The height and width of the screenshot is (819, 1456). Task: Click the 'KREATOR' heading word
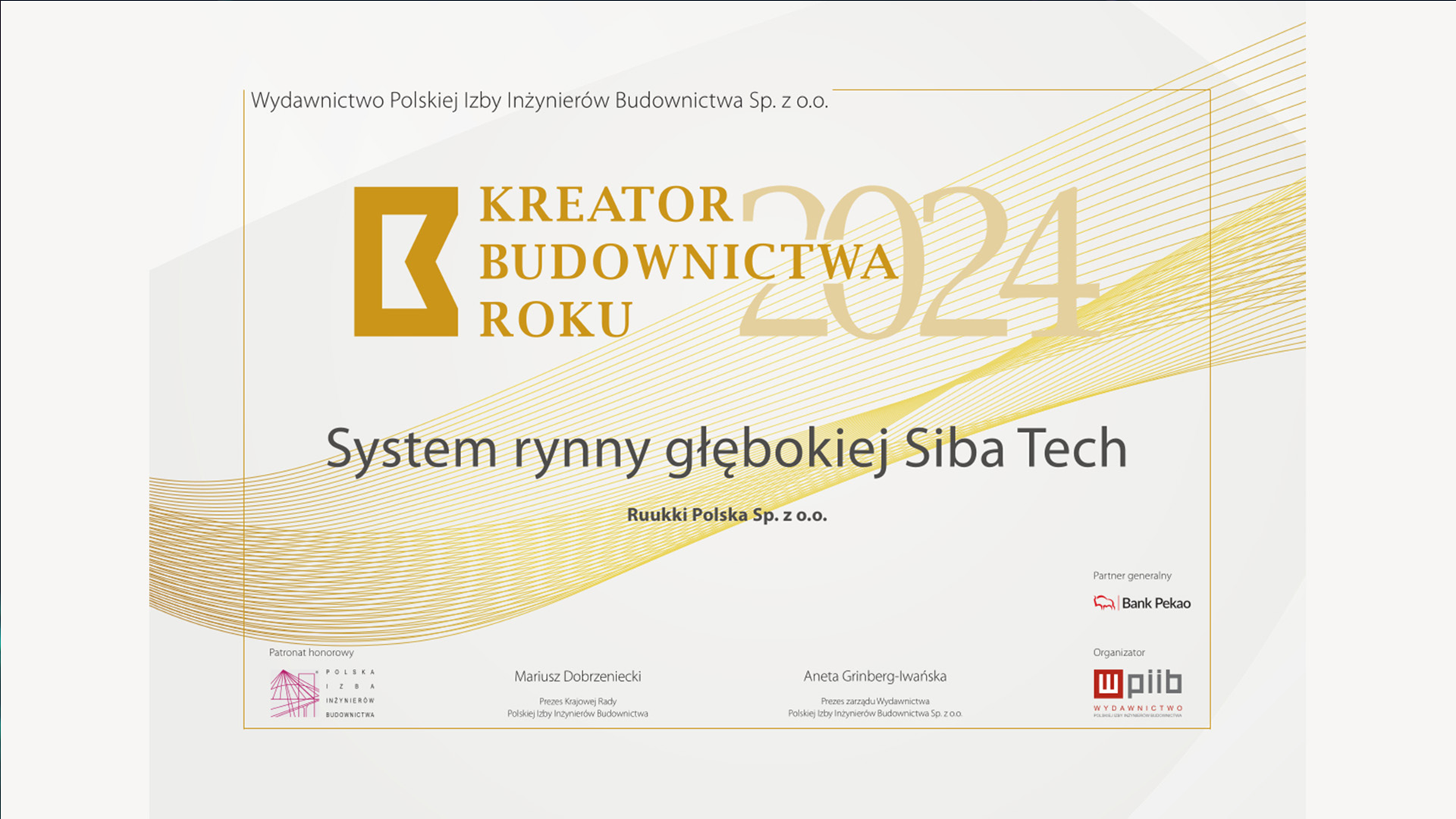[606, 205]
